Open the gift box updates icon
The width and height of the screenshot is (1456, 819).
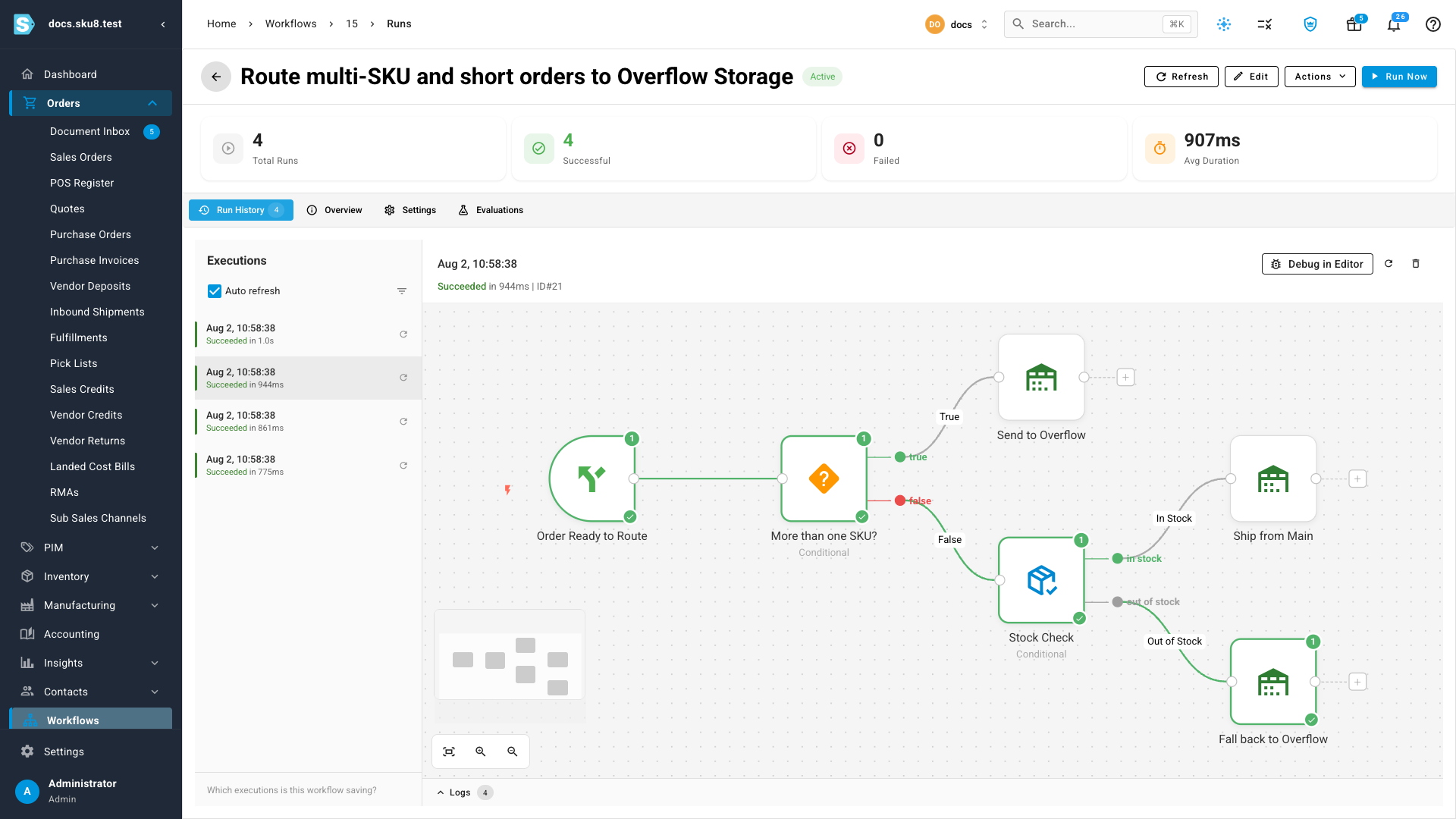point(1354,24)
